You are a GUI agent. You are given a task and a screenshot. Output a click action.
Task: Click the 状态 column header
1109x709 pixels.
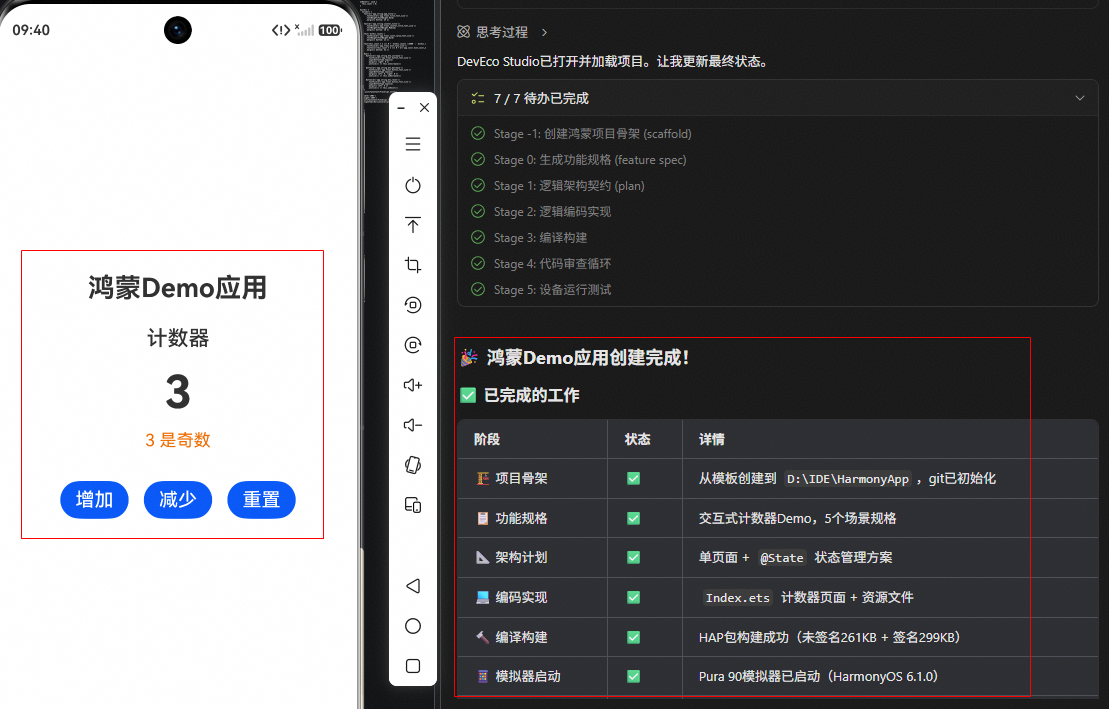(637, 439)
